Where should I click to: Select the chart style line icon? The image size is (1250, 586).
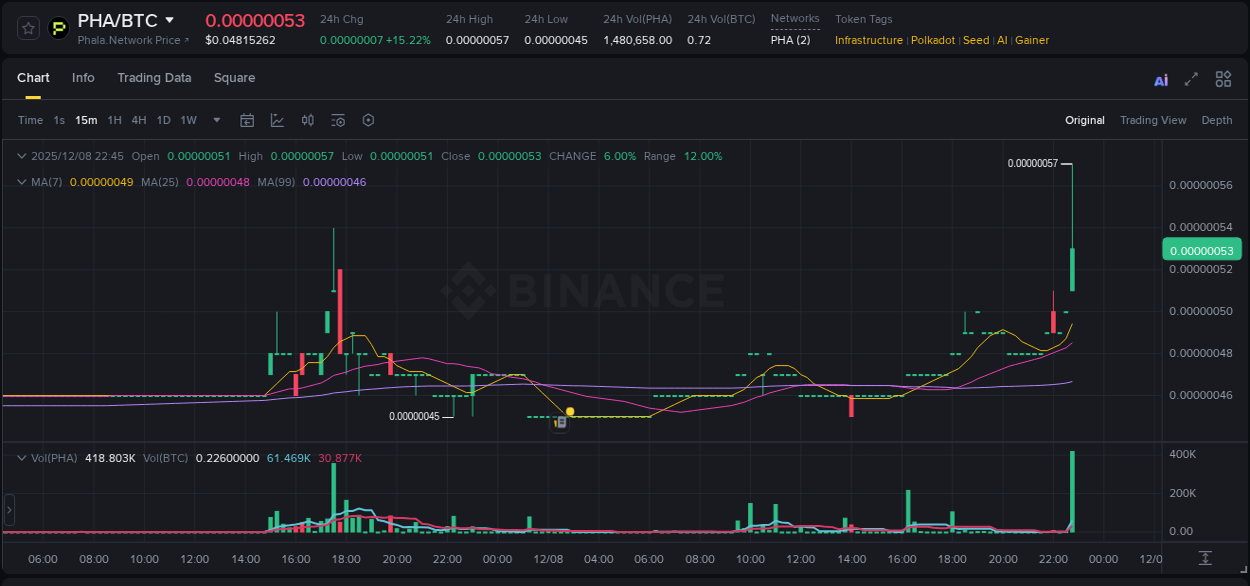point(277,120)
